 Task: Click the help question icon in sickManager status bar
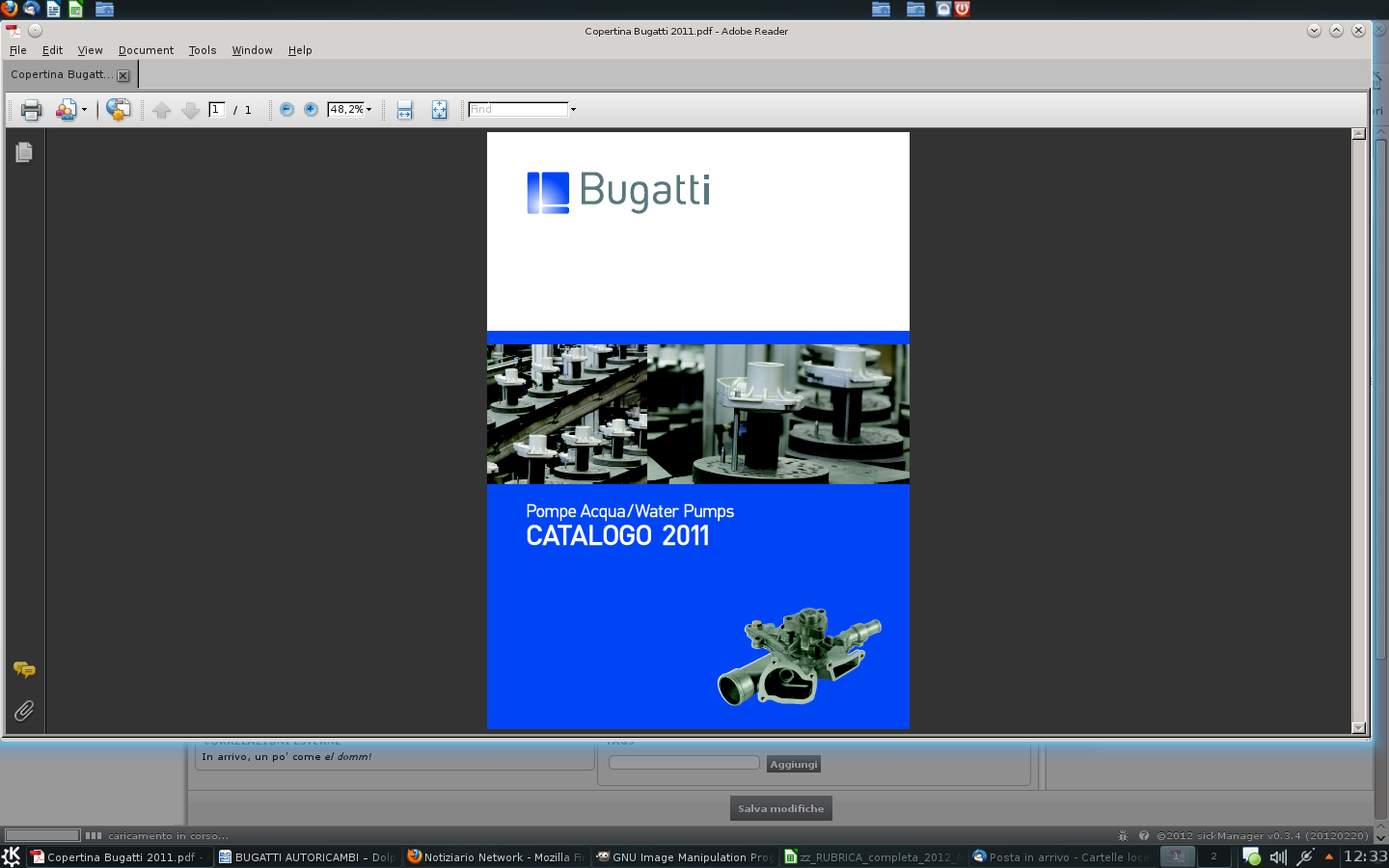[x=1144, y=835]
